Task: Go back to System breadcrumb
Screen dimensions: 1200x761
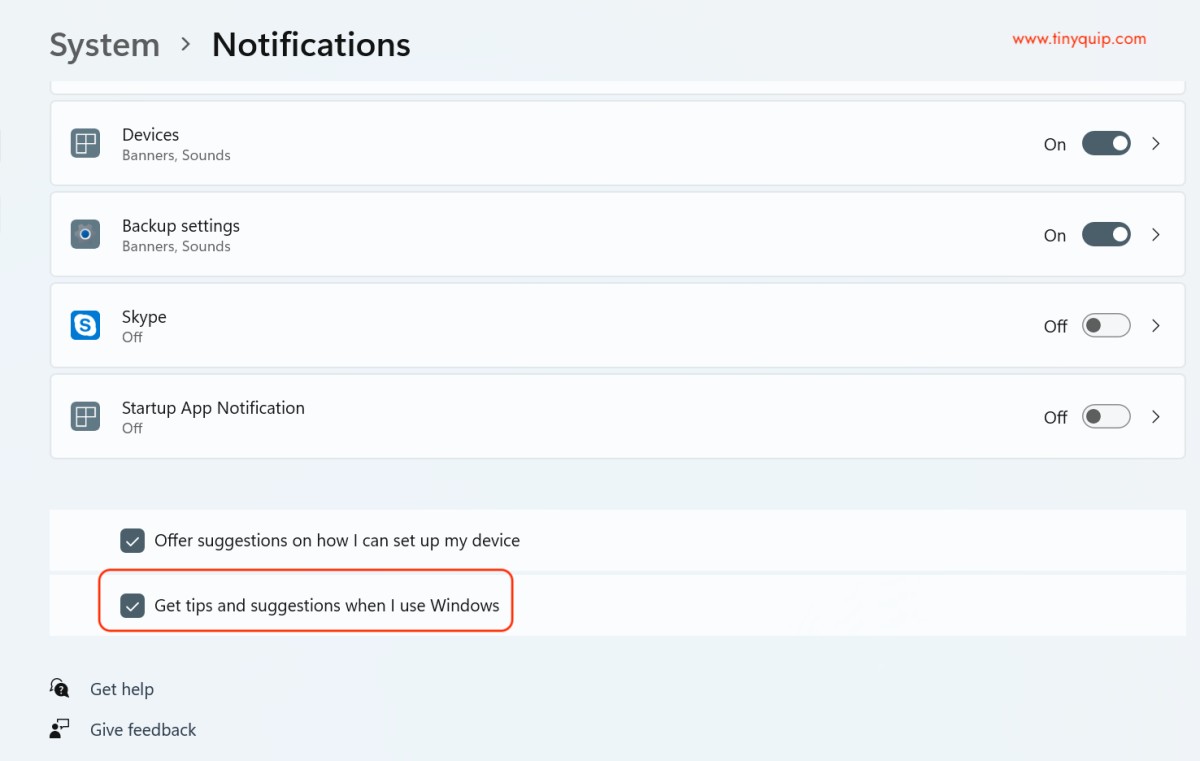Action: 104,45
